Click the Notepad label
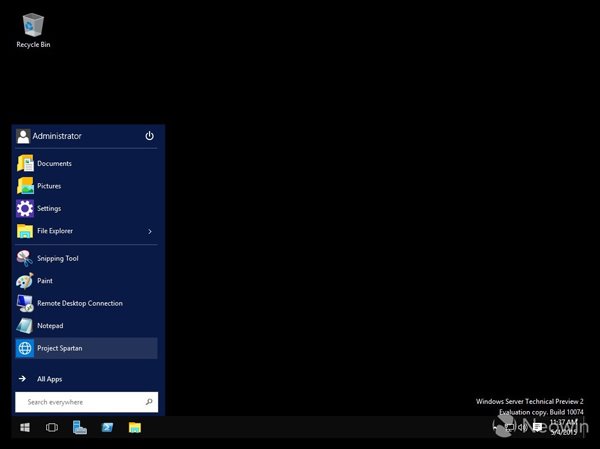The width and height of the screenshot is (600, 449). (50, 326)
